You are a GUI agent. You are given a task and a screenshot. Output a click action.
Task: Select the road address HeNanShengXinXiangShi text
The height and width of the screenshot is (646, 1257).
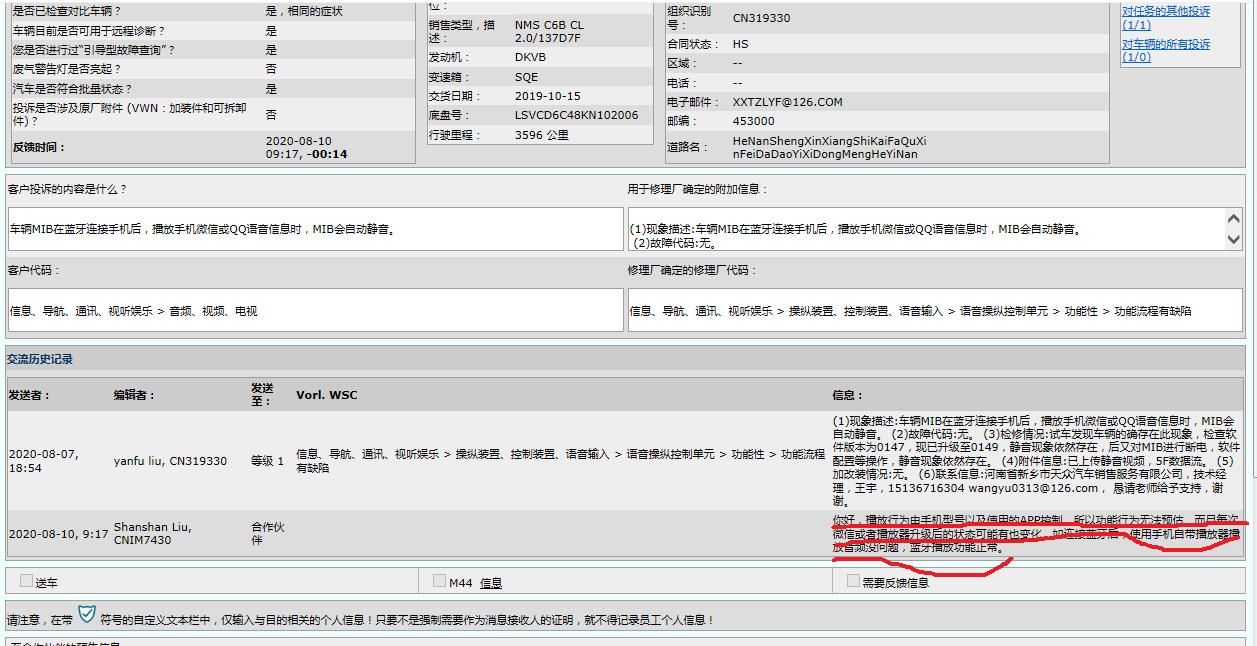(829, 148)
